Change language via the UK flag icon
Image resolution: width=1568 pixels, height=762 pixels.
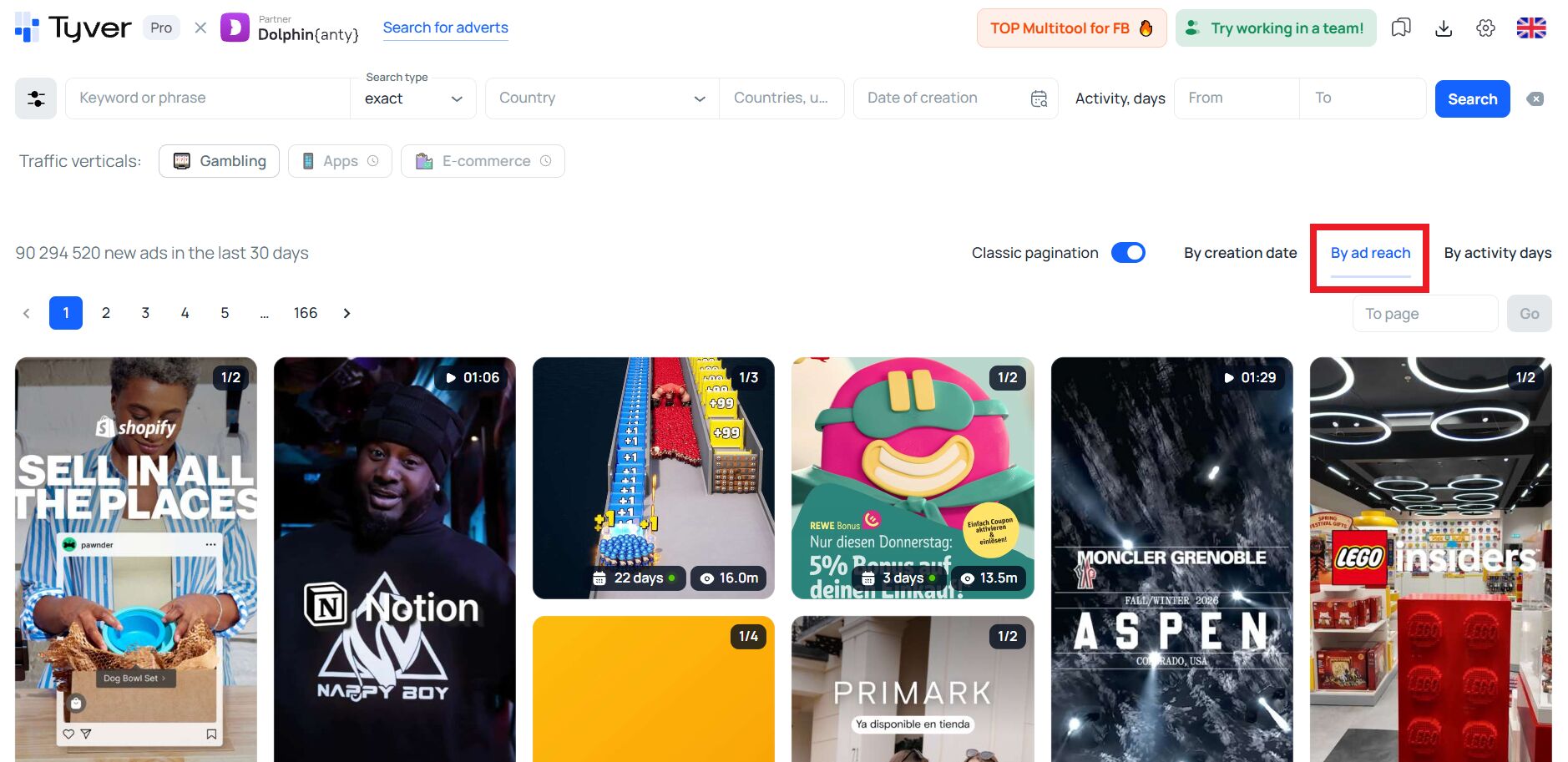click(1531, 28)
